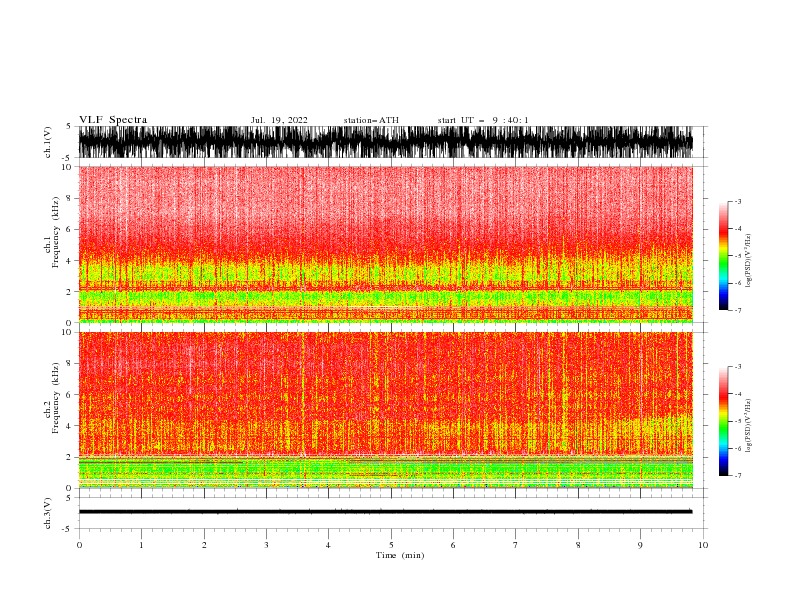Click the ch.1 spectrogram color scale bar

723,256
